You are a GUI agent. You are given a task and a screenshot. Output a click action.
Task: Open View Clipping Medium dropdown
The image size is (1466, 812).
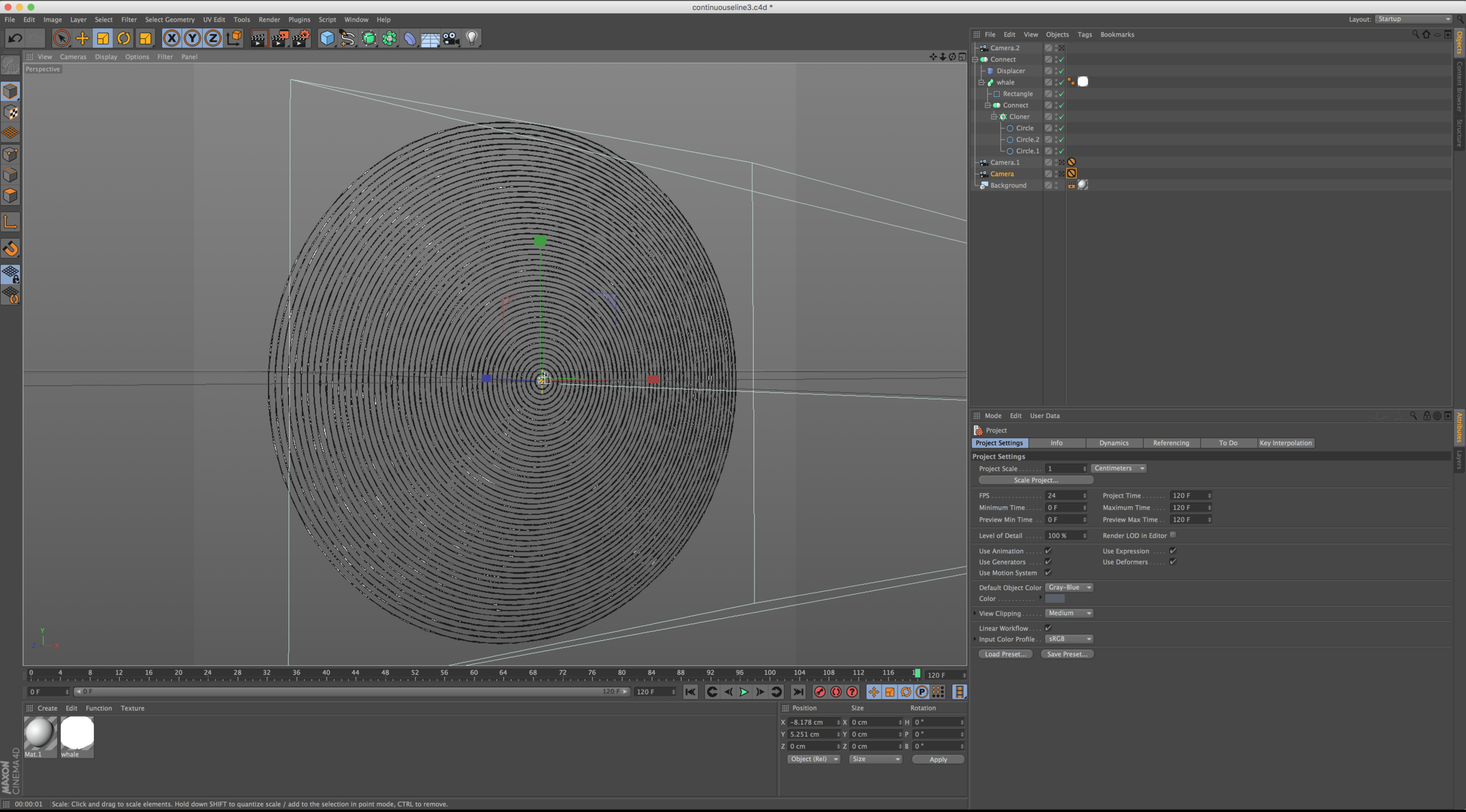coord(1069,613)
